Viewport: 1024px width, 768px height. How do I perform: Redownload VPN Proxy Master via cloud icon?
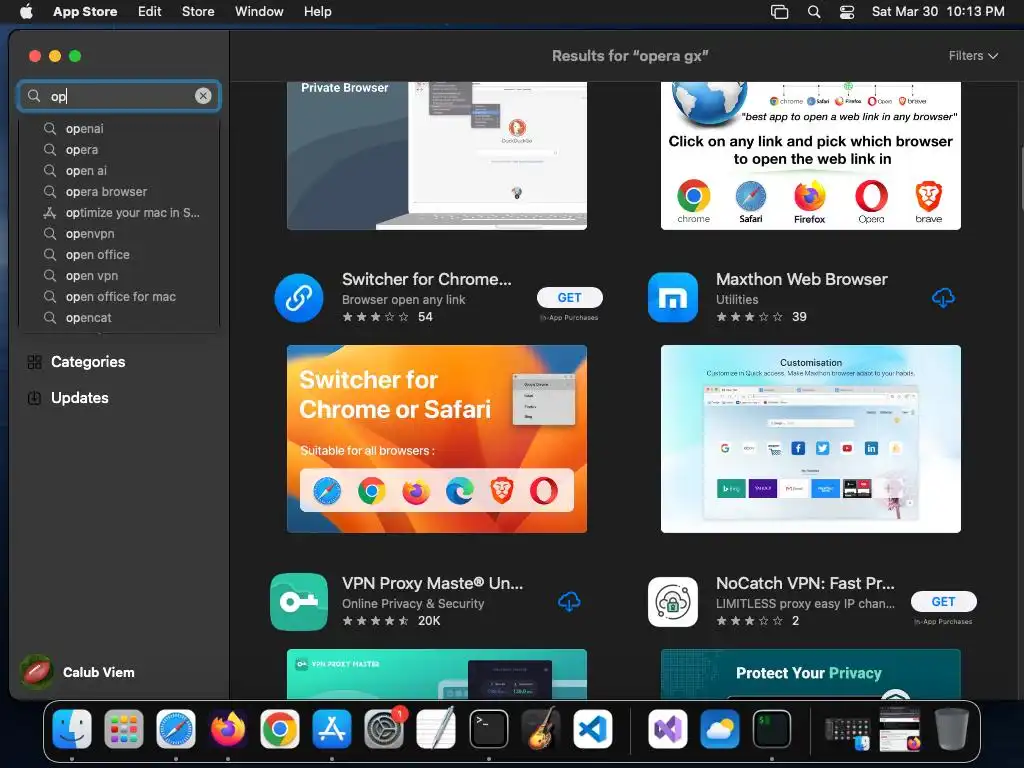click(569, 601)
